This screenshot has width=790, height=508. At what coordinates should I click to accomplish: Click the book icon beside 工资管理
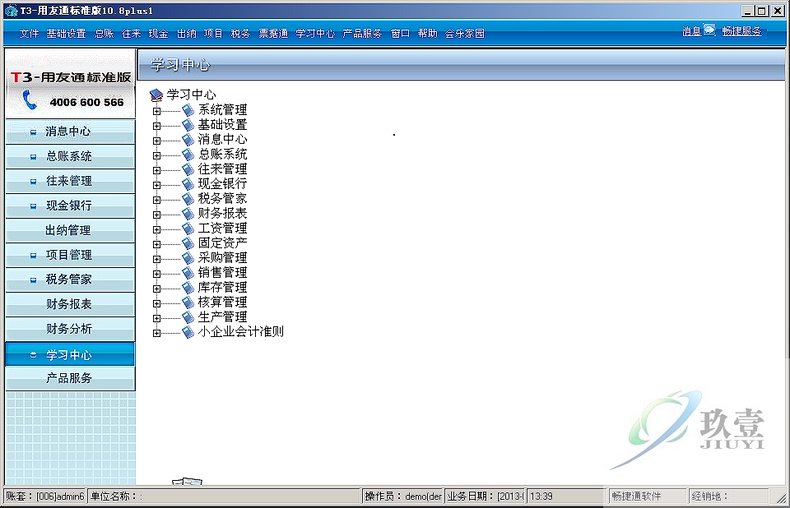[x=188, y=228]
